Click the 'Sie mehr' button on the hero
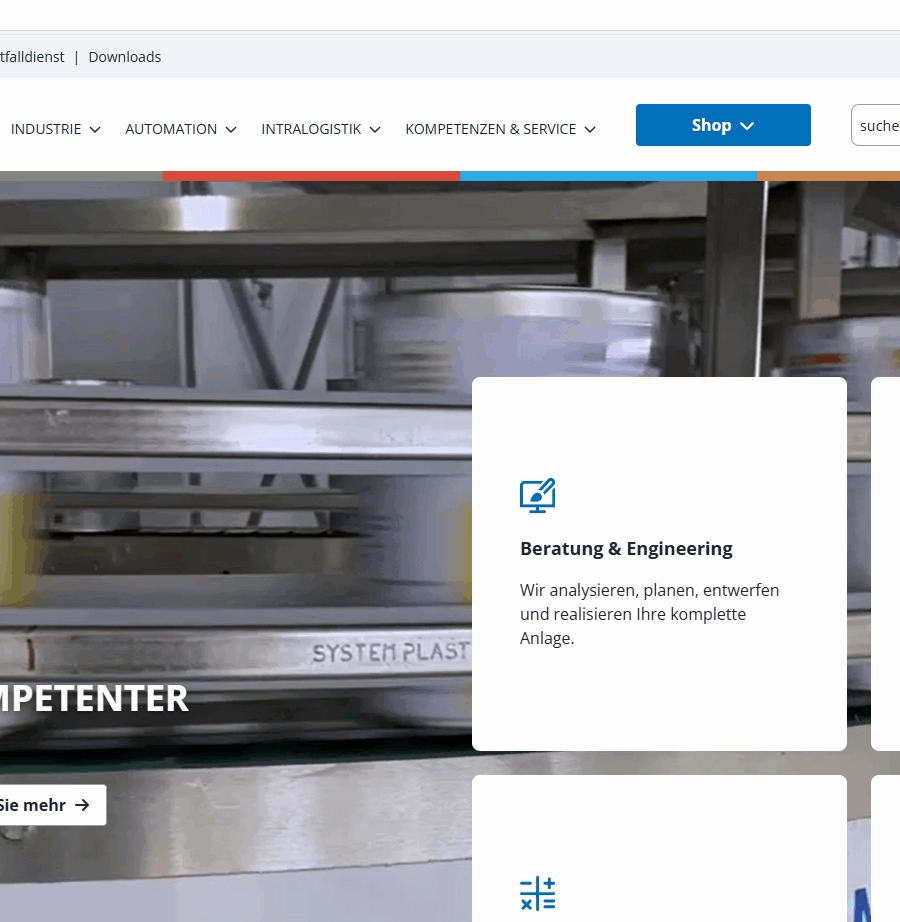This screenshot has height=922, width=900. [x=45, y=805]
